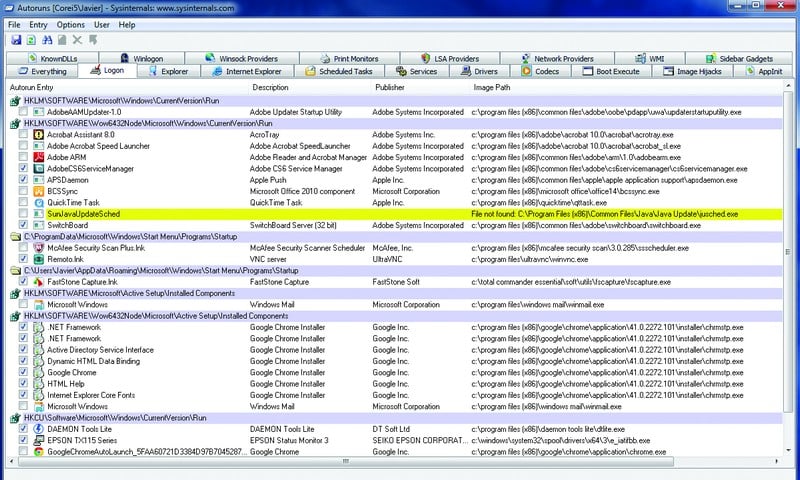This screenshot has height=480, width=800.
Task: Open the File menu
Action: (x=14, y=24)
